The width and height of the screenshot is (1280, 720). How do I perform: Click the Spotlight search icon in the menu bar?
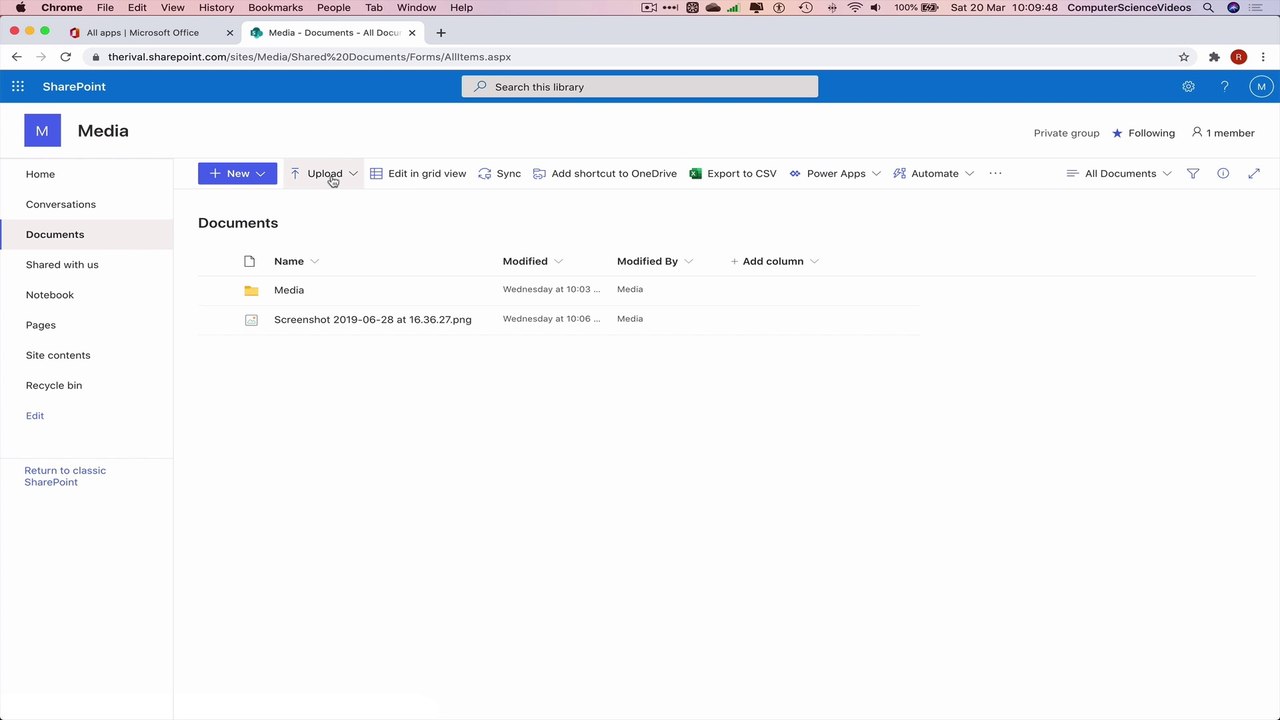click(x=1208, y=7)
